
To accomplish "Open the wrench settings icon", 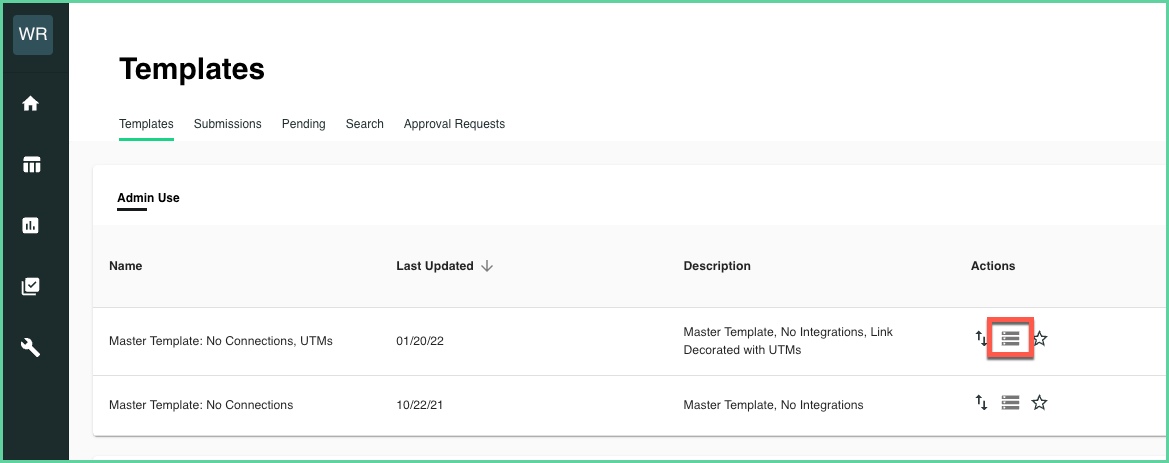I will pos(31,347).
